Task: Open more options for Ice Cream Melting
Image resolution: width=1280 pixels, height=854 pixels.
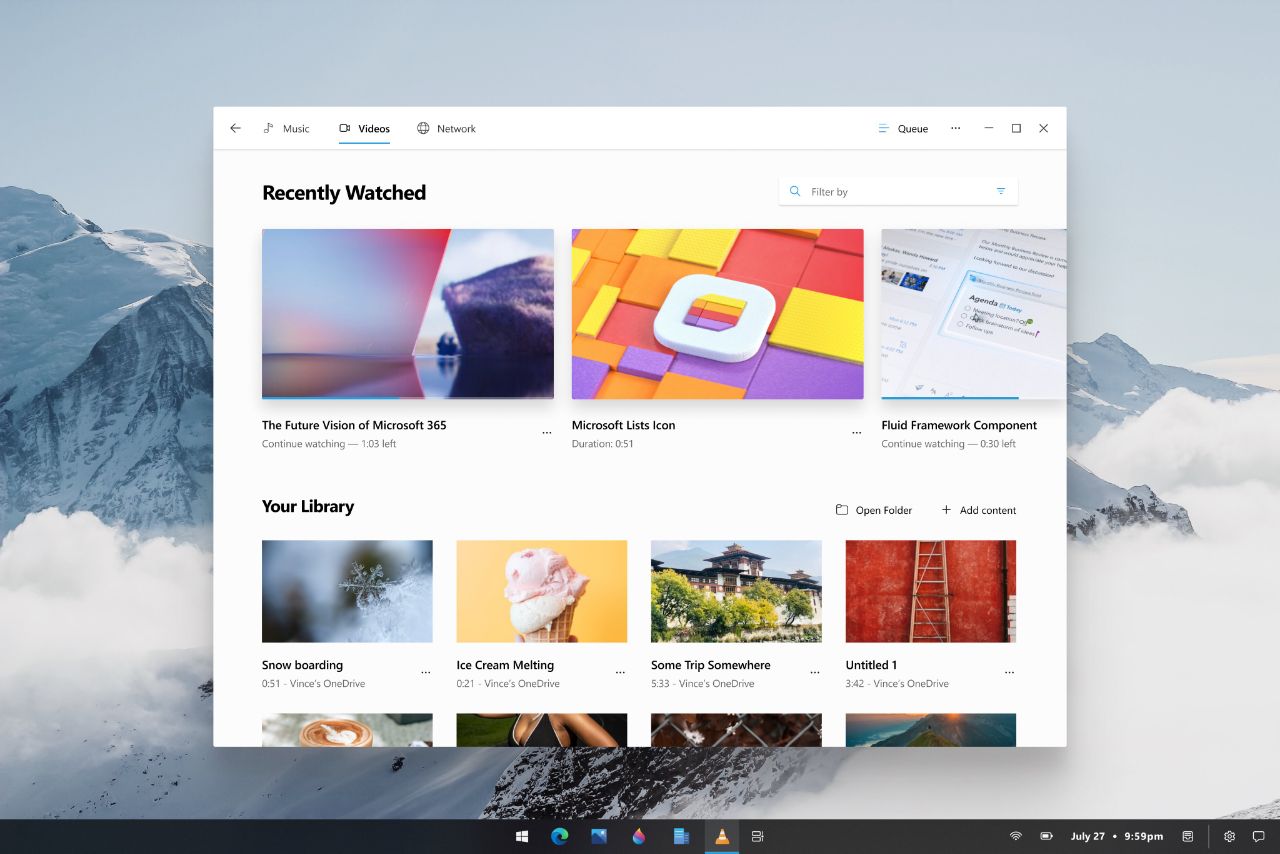Action: pos(620,673)
